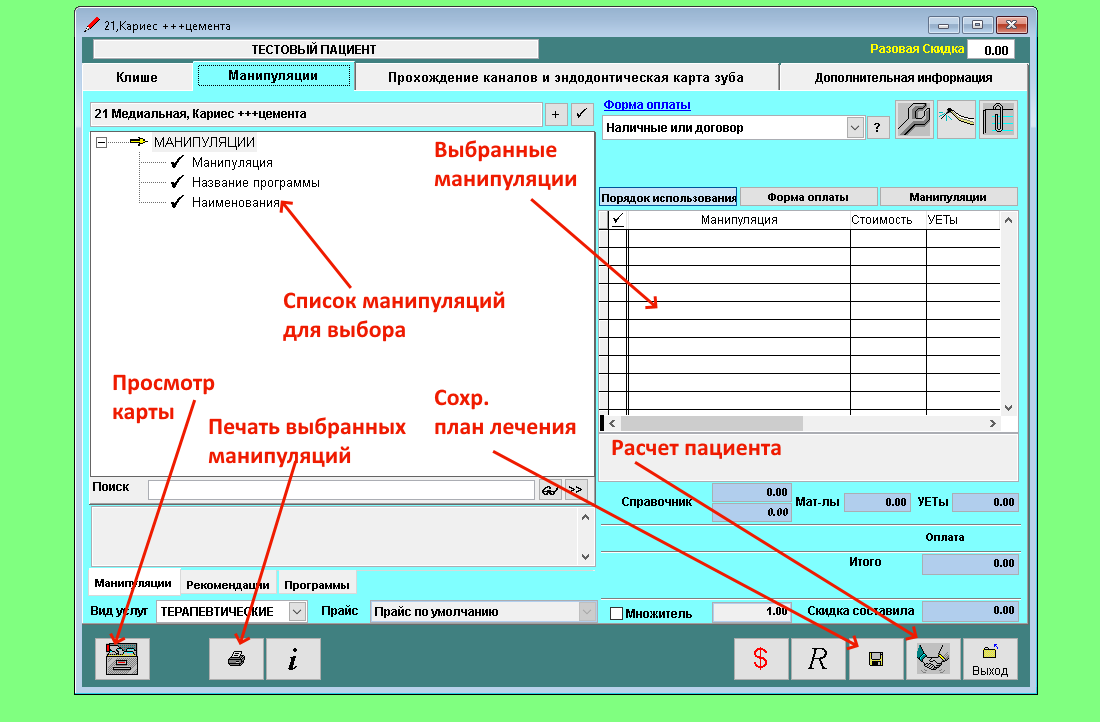Viewport: 1100px width, 722px height.
Task: Toggle checkmark next to Наименования
Action: pos(177,203)
